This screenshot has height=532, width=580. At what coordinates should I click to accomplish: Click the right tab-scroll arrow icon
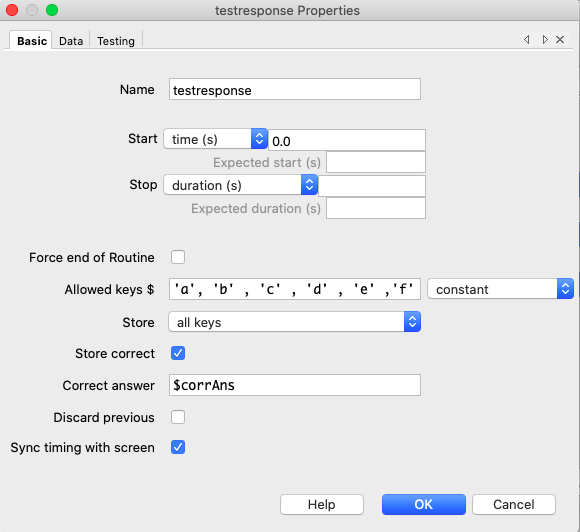[x=544, y=39]
